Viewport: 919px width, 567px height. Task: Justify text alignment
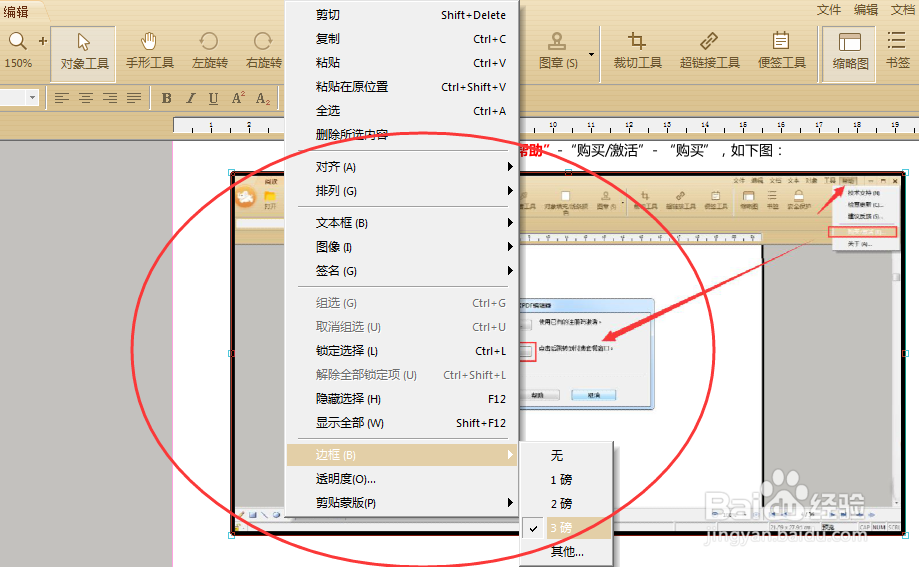[x=134, y=98]
